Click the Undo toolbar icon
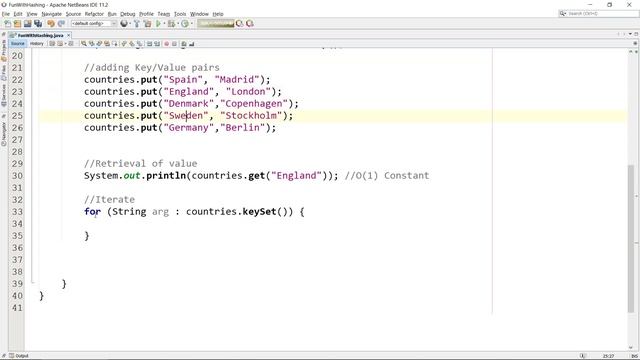This screenshot has height=360, width=640. [x=51, y=24]
